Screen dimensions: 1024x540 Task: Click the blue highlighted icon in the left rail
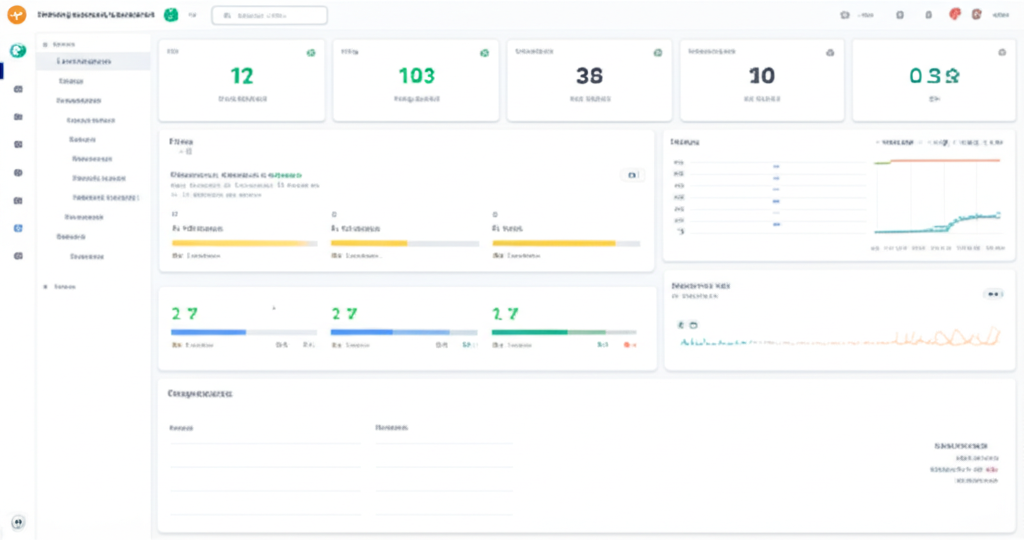pyautogui.click(x=18, y=228)
